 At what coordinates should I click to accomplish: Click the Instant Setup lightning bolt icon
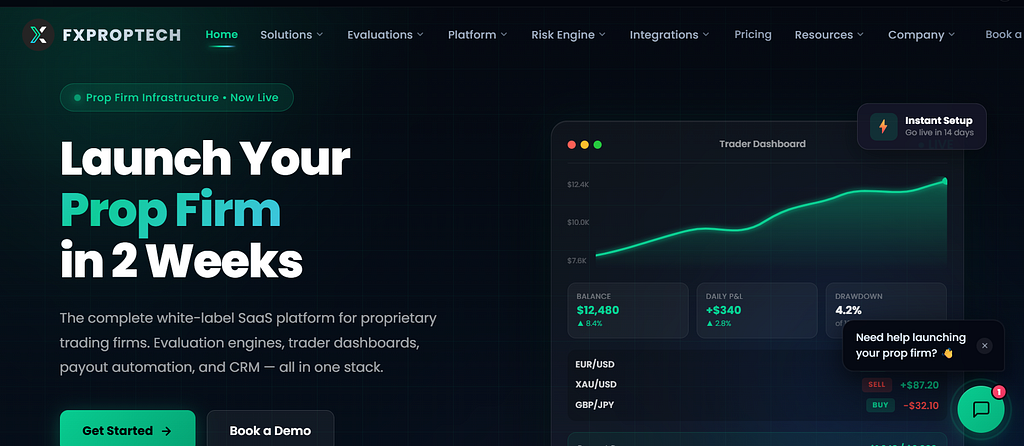(883, 126)
